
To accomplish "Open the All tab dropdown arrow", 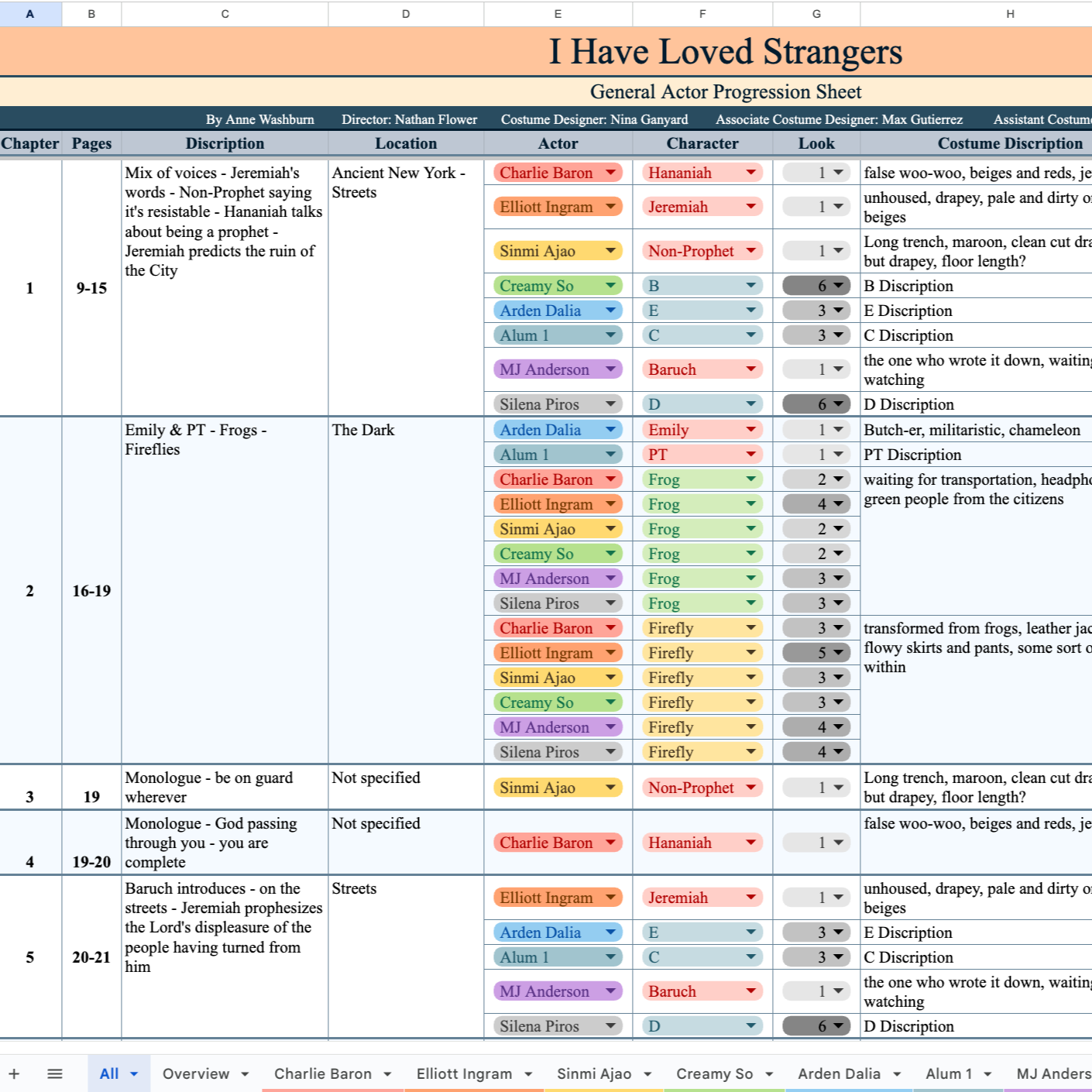I will [x=134, y=1074].
